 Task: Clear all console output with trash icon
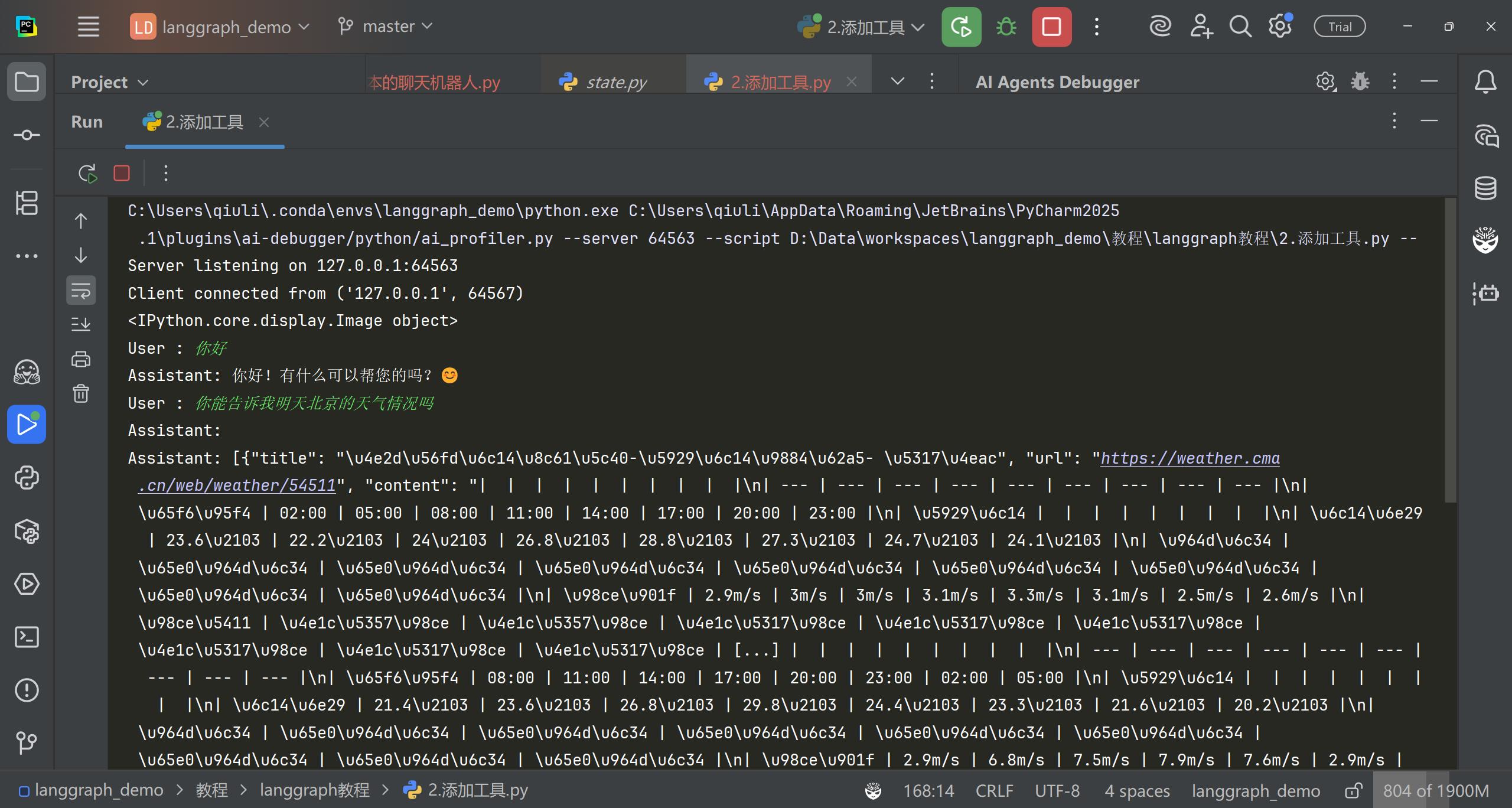point(81,393)
